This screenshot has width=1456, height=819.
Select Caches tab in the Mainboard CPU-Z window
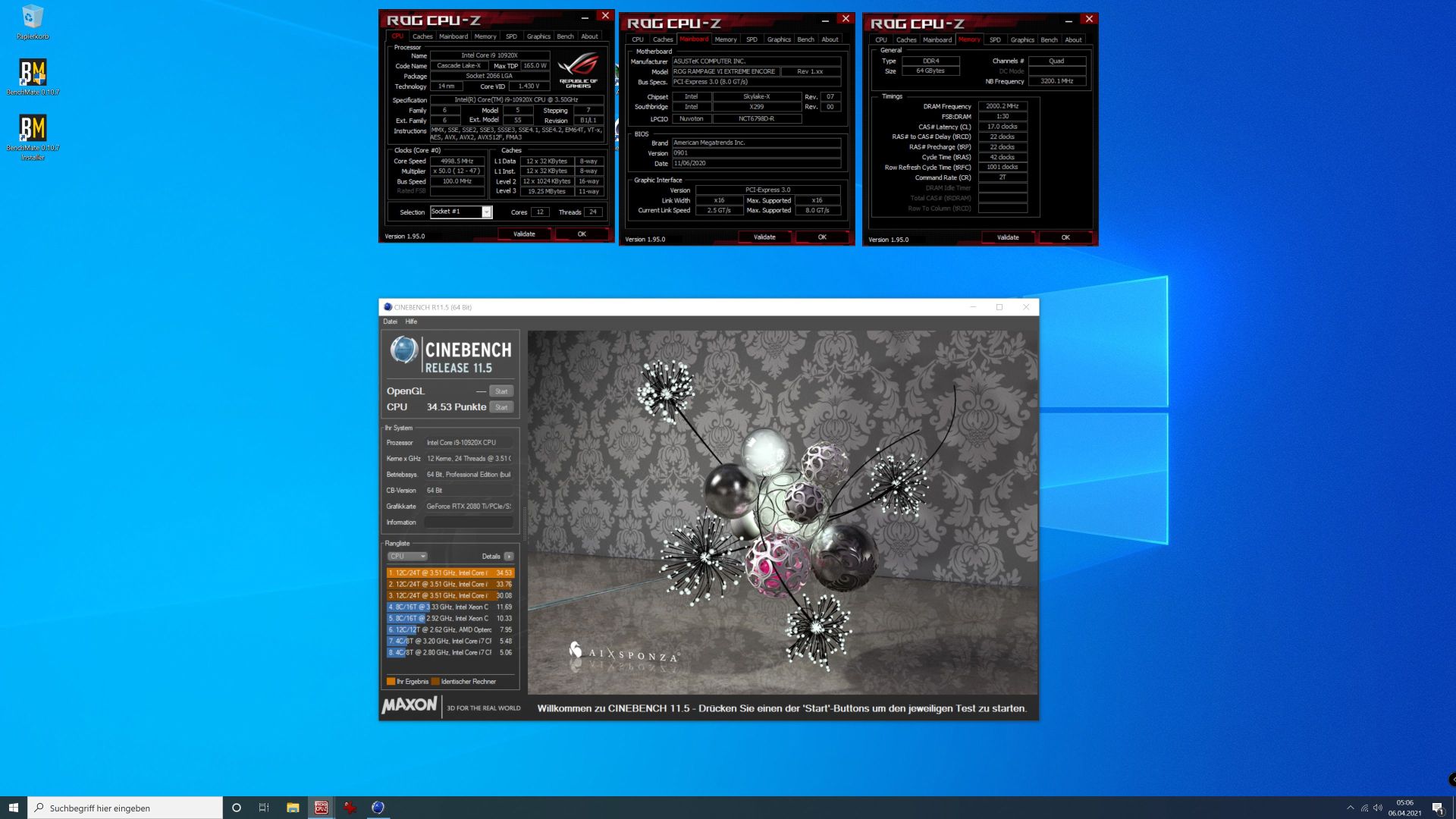[663, 39]
